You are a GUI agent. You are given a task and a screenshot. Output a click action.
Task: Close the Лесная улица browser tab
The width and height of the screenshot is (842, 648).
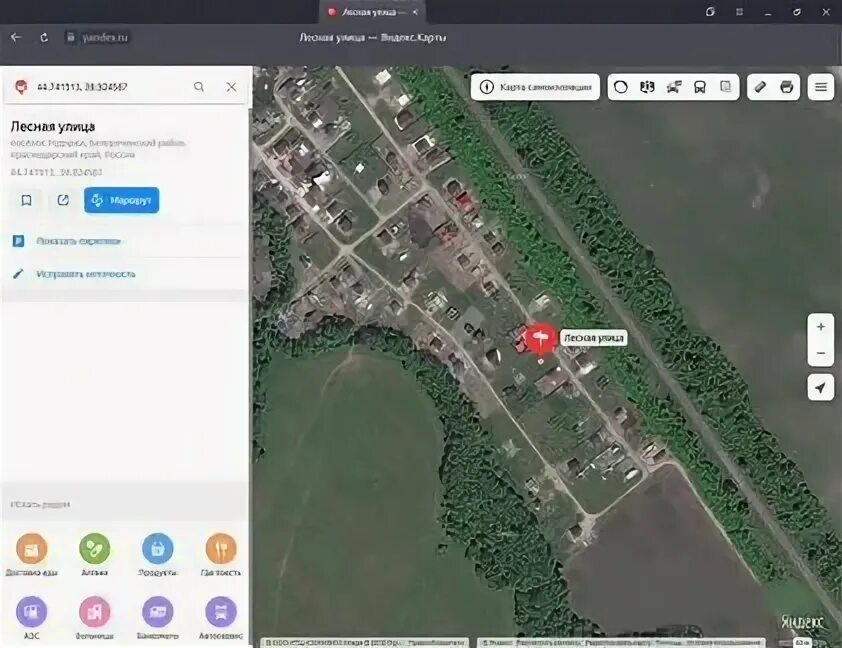point(415,12)
